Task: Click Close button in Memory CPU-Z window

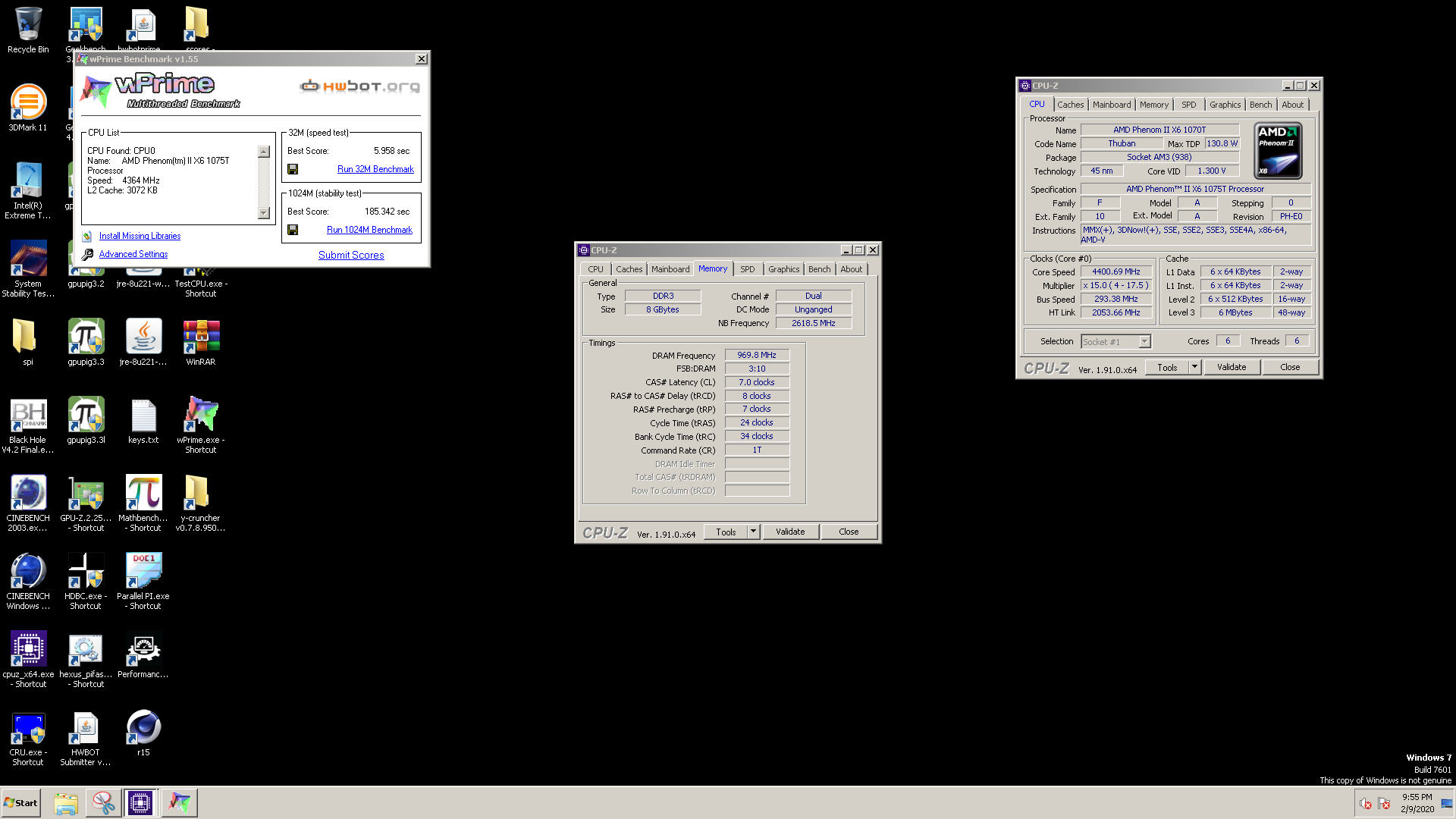Action: point(849,532)
